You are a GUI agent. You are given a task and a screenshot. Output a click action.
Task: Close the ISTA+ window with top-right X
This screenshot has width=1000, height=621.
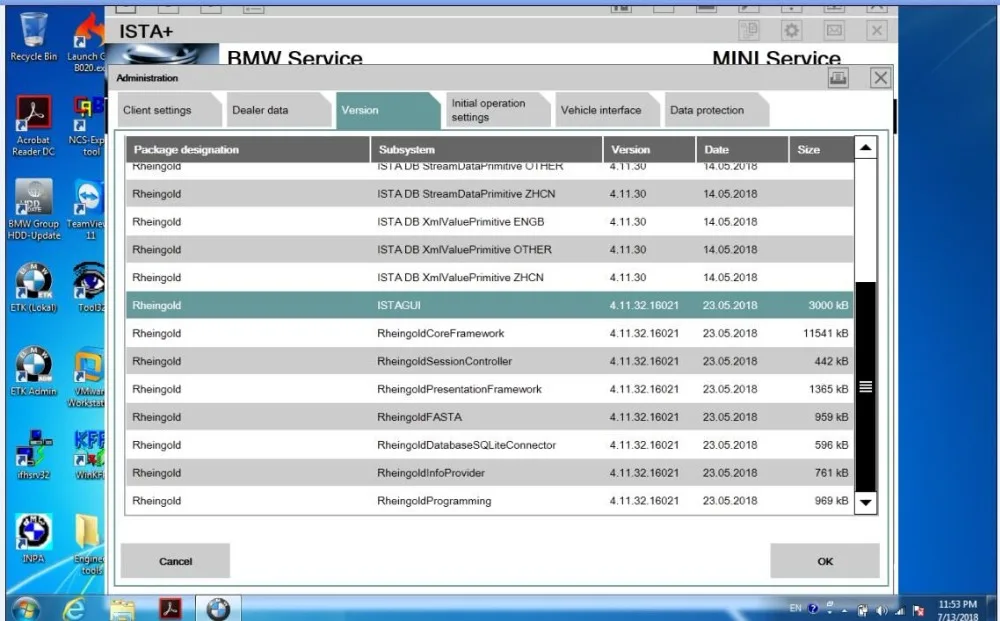(x=877, y=30)
